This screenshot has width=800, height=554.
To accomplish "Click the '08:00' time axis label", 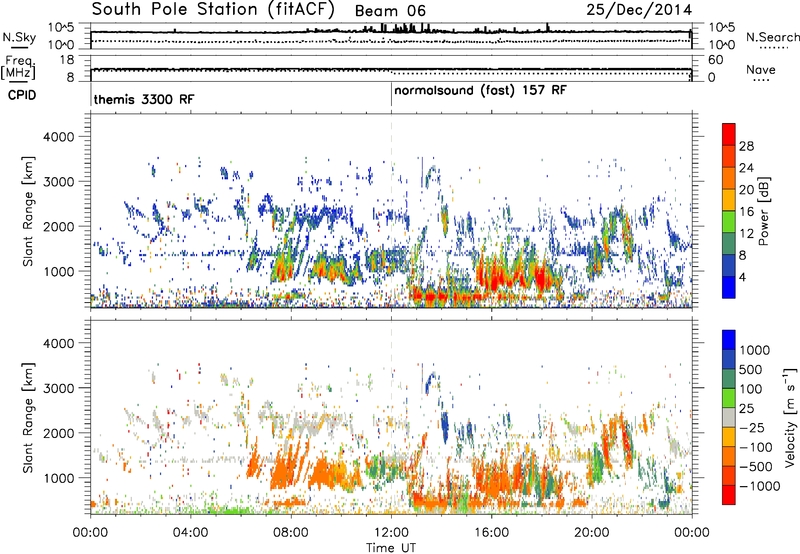I will click(291, 533).
